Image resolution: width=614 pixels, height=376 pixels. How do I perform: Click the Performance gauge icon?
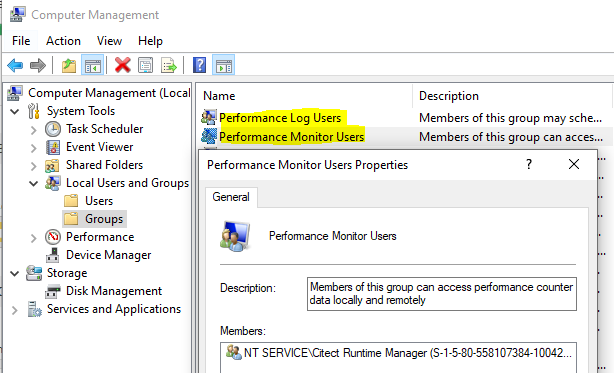53,237
